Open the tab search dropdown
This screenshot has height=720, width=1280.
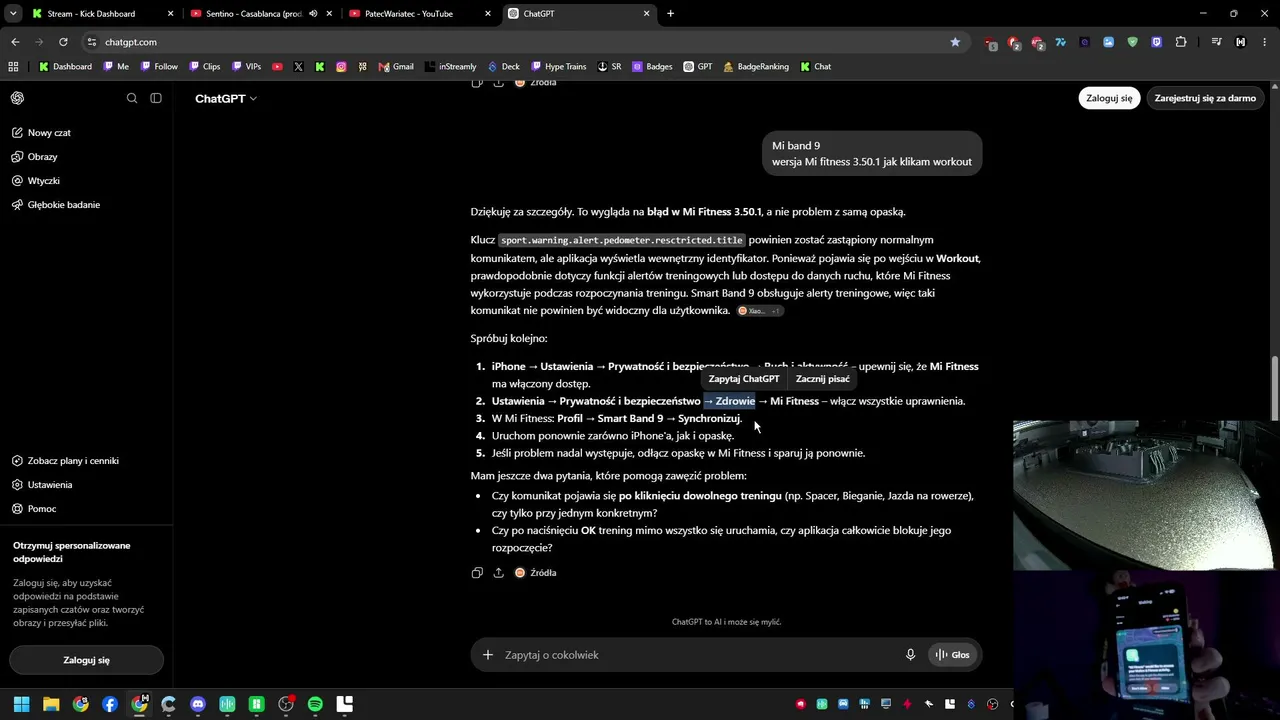(13, 14)
